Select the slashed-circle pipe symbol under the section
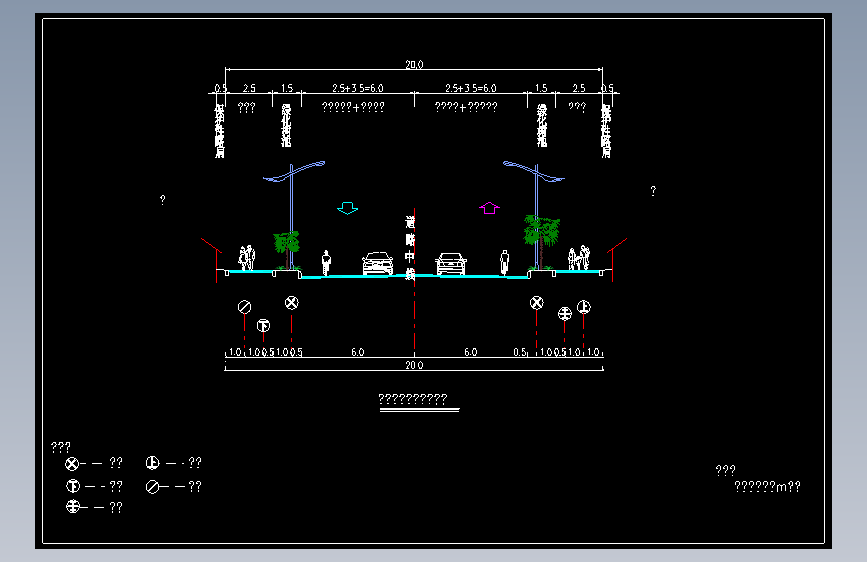The height and width of the screenshot is (562, 867). 244,307
